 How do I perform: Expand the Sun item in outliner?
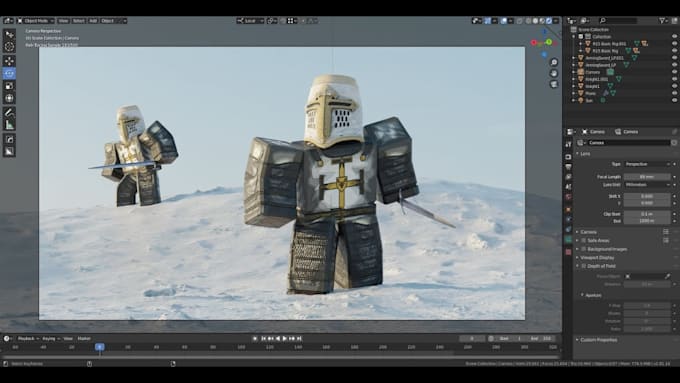(x=574, y=100)
